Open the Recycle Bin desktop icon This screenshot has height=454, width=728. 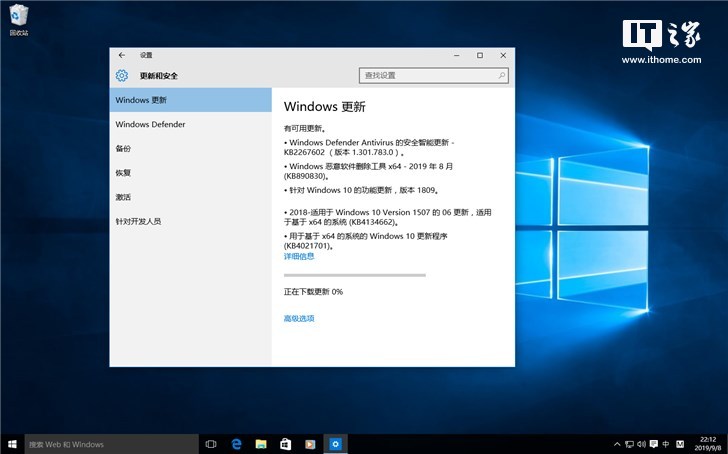(19, 20)
